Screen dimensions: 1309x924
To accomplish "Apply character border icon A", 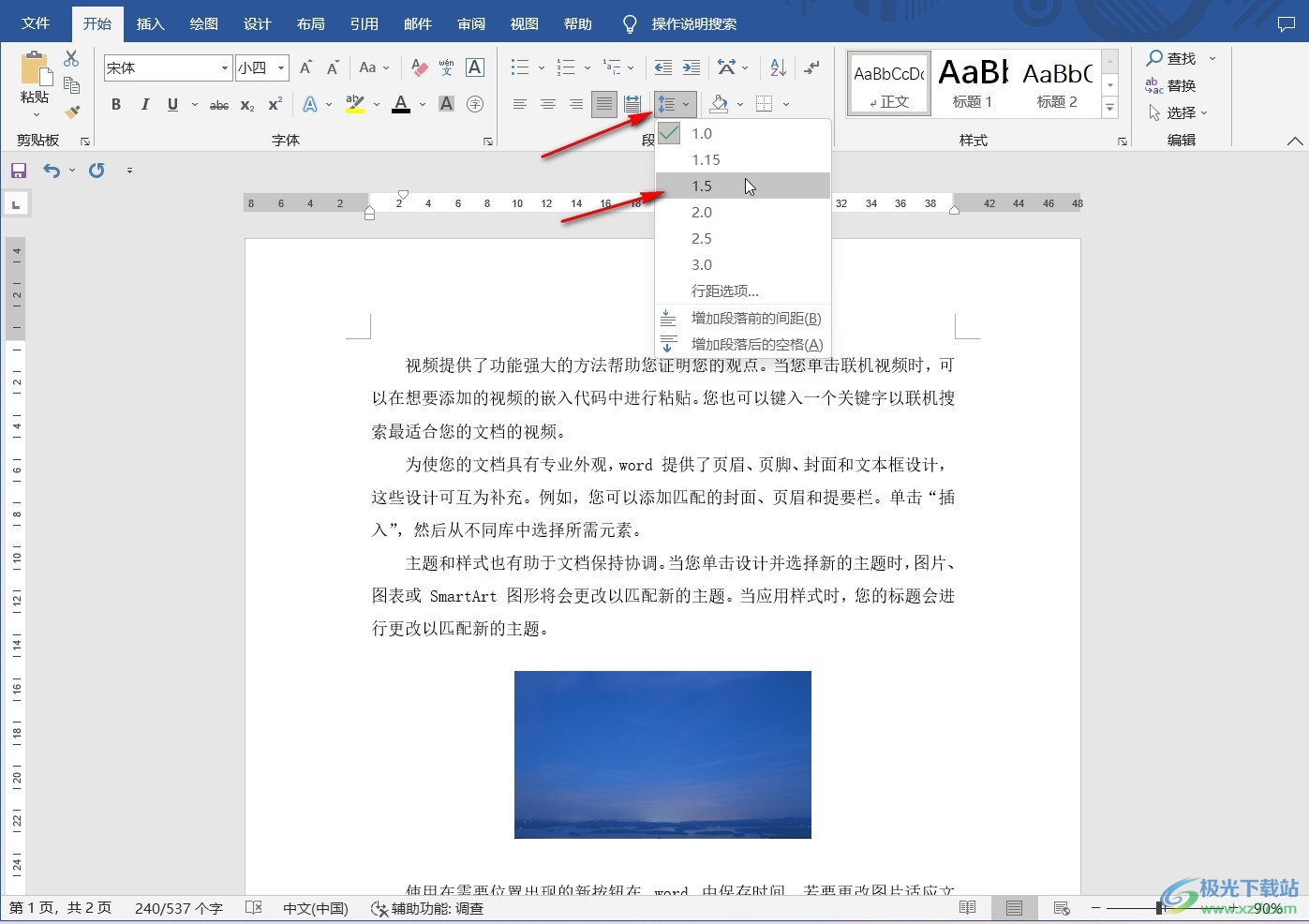I will (475, 67).
